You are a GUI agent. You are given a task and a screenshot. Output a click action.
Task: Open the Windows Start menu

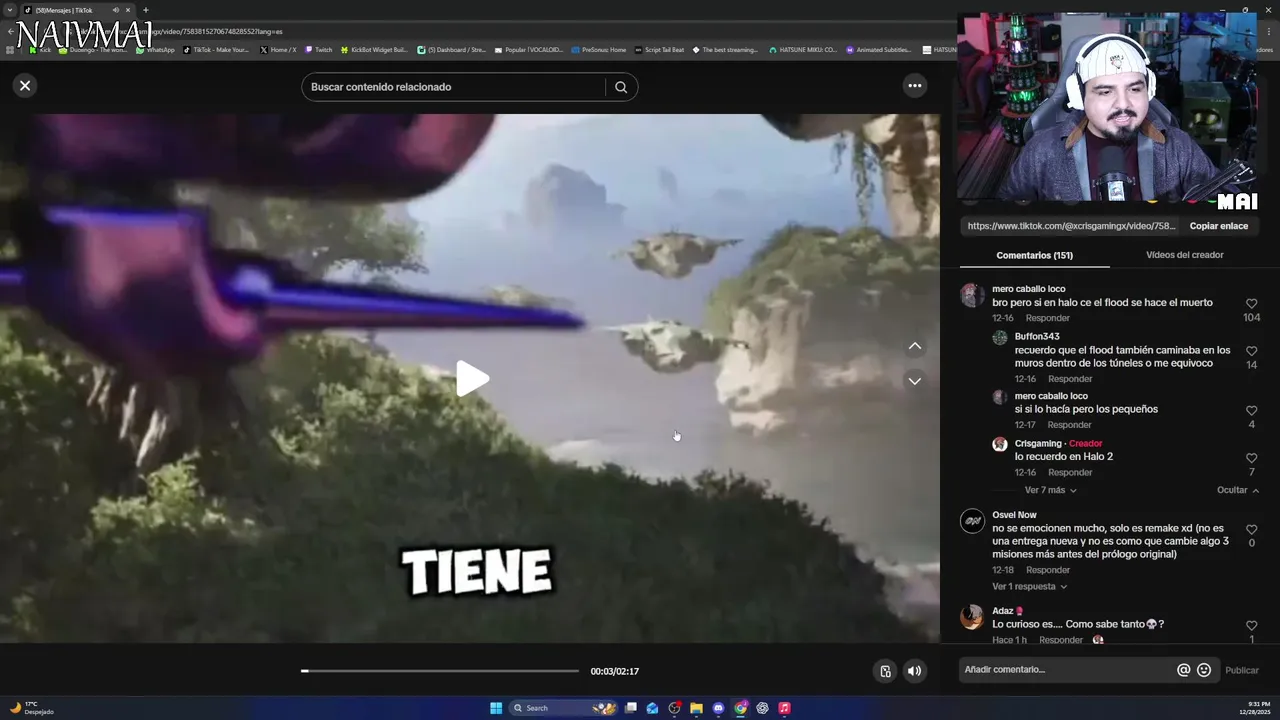[496, 708]
